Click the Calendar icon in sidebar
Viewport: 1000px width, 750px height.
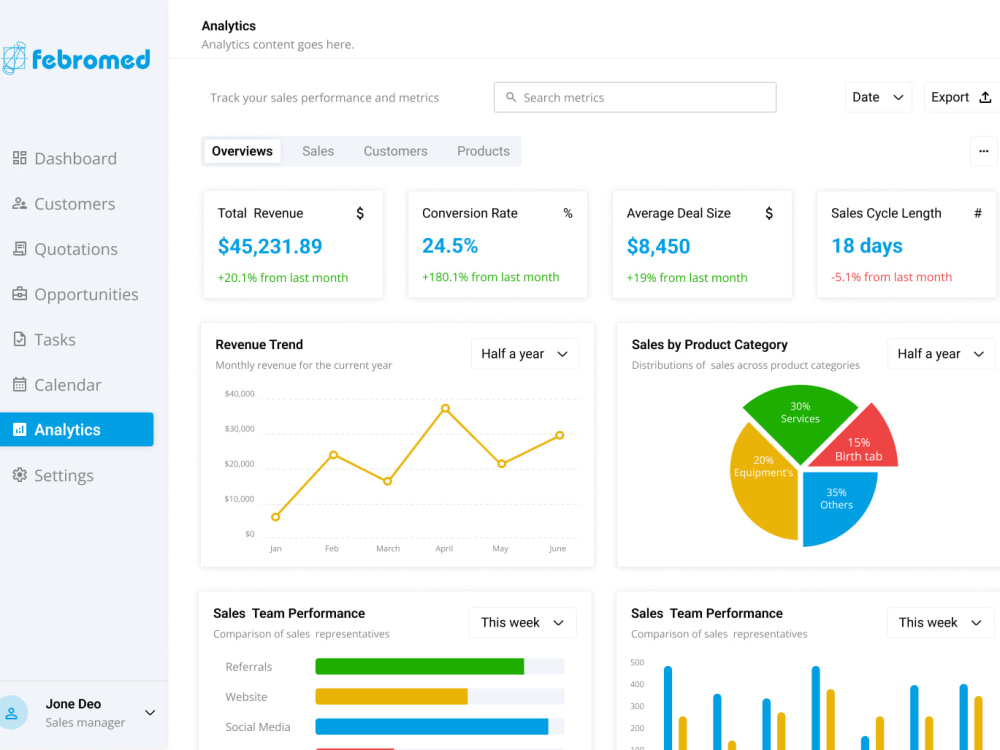pyautogui.click(x=20, y=385)
